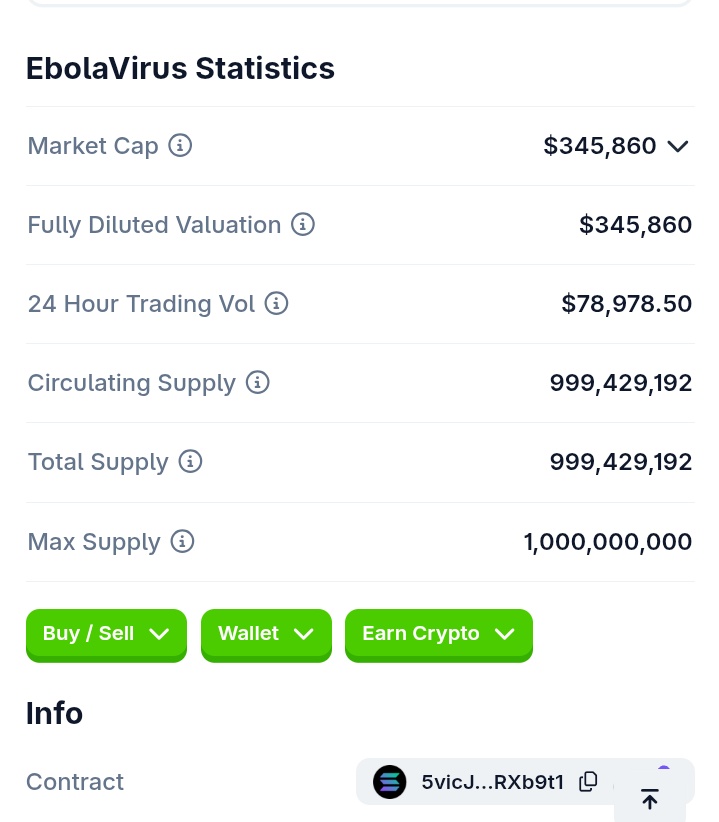Click the Market Cap info icon

pyautogui.click(x=180, y=145)
